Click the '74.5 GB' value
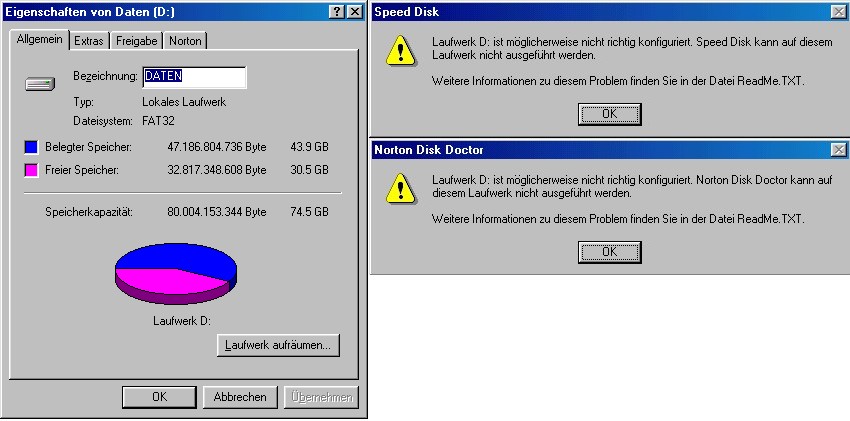This screenshot has height=421, width=850. 310,212
